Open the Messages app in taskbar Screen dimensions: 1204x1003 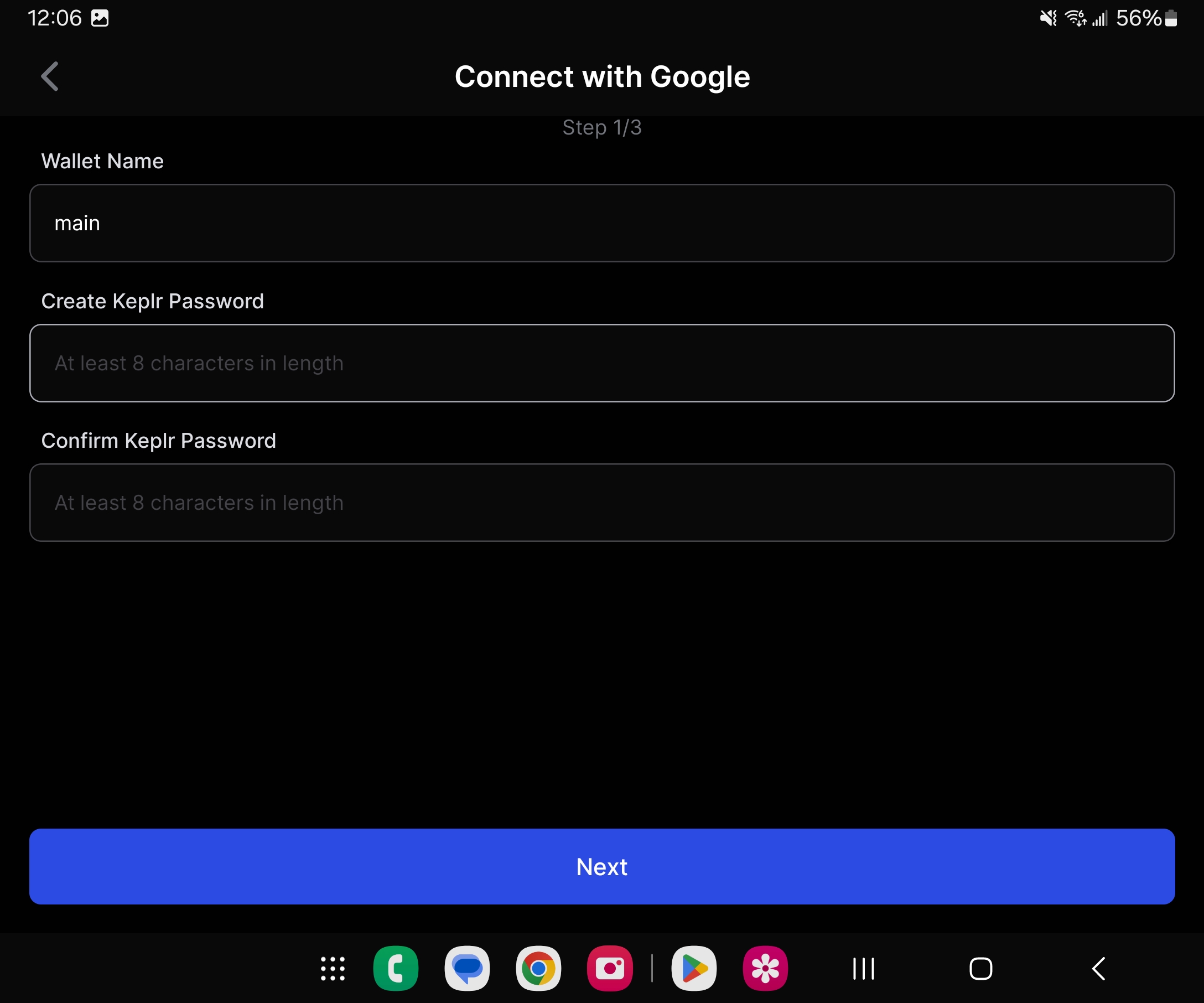tap(466, 969)
